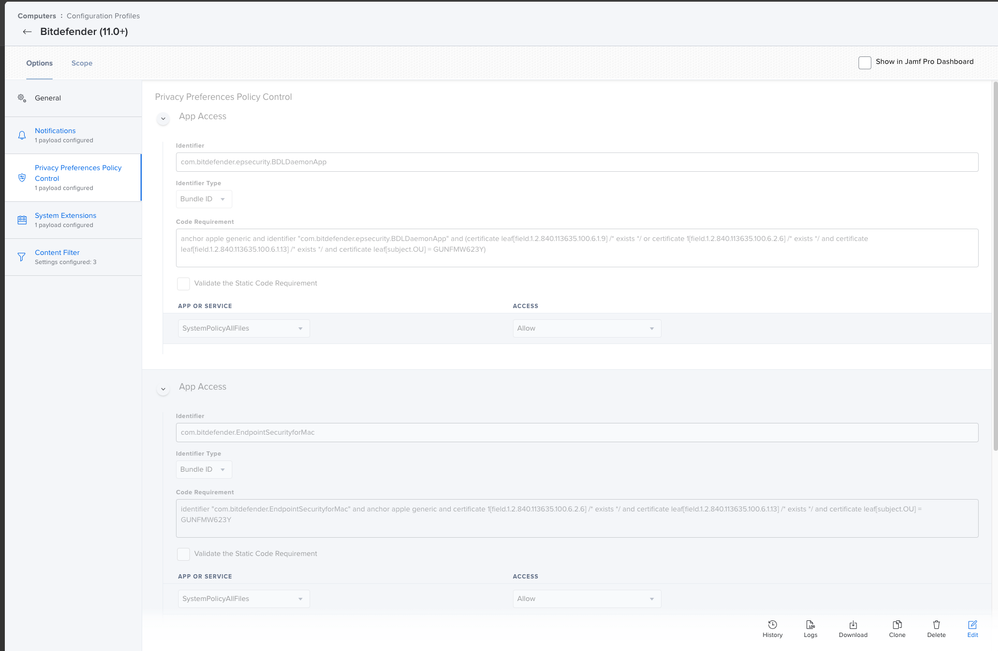Image resolution: width=998 pixels, height=651 pixels.
Task: Enable Show in Jamf Pro Dashboard
Action: (864, 62)
